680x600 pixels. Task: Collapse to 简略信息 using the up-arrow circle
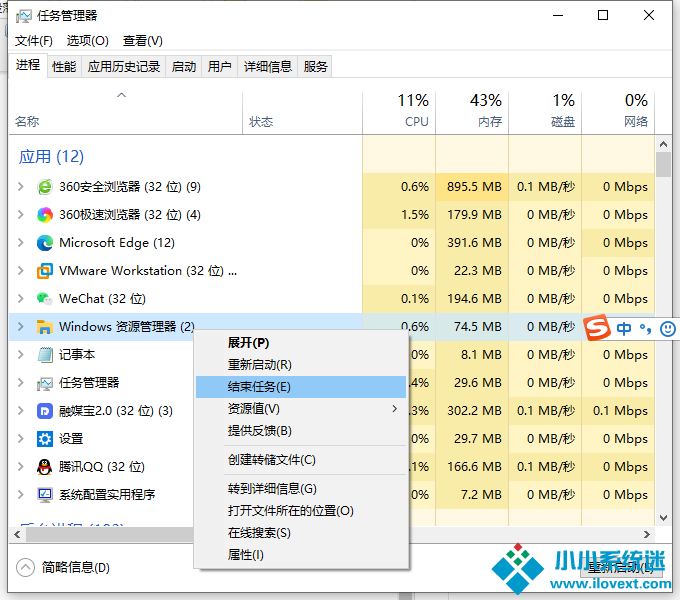[25, 567]
